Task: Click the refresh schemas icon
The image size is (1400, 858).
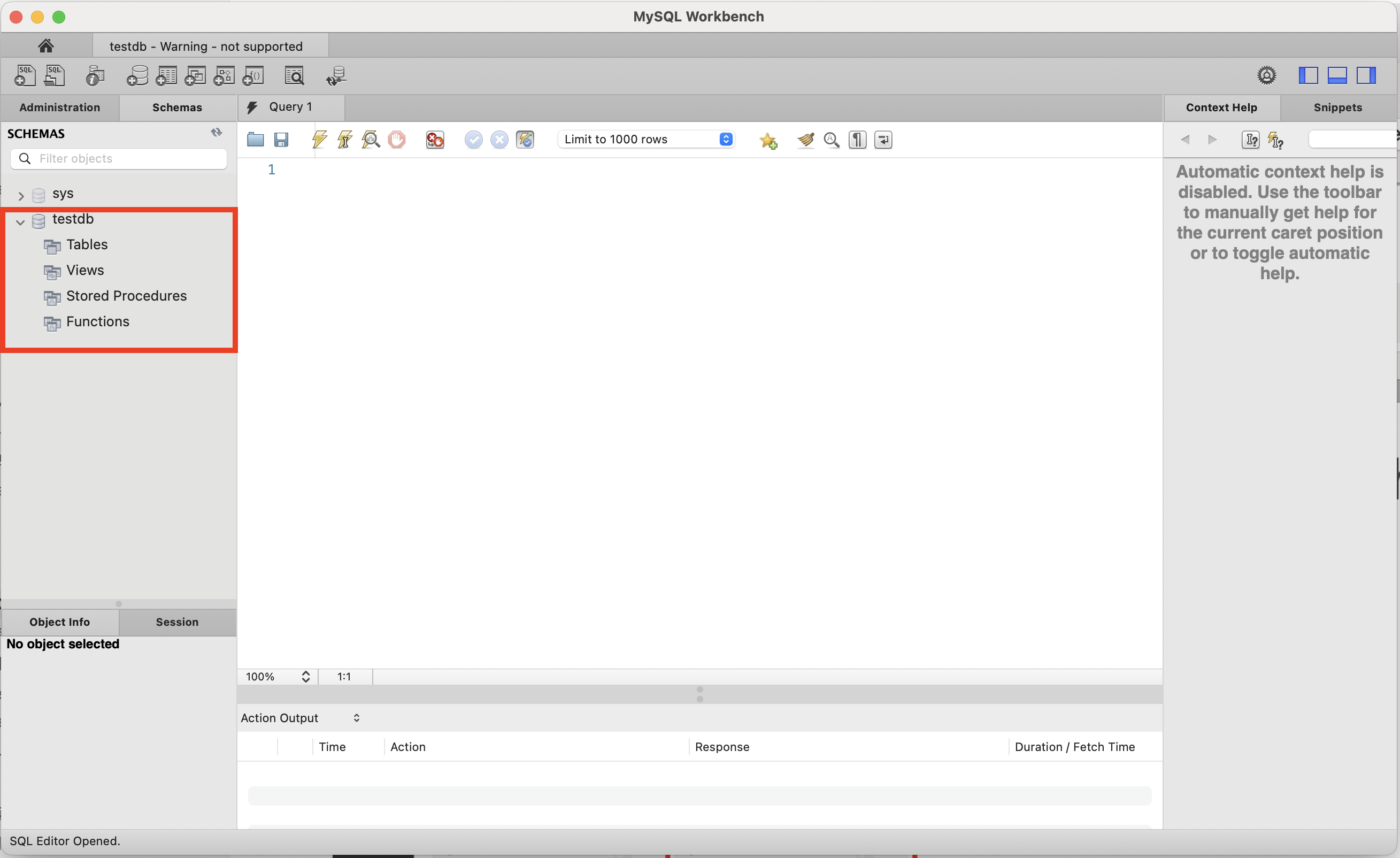Action: [x=217, y=133]
